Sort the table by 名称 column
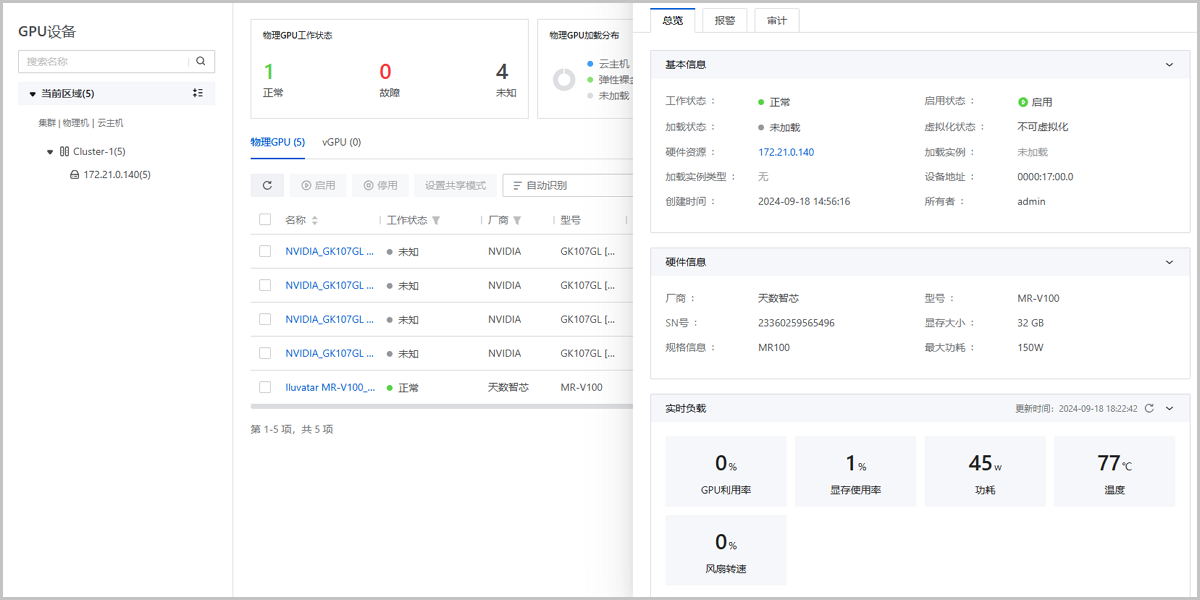Viewport: 1200px width, 600px height. tap(315, 220)
